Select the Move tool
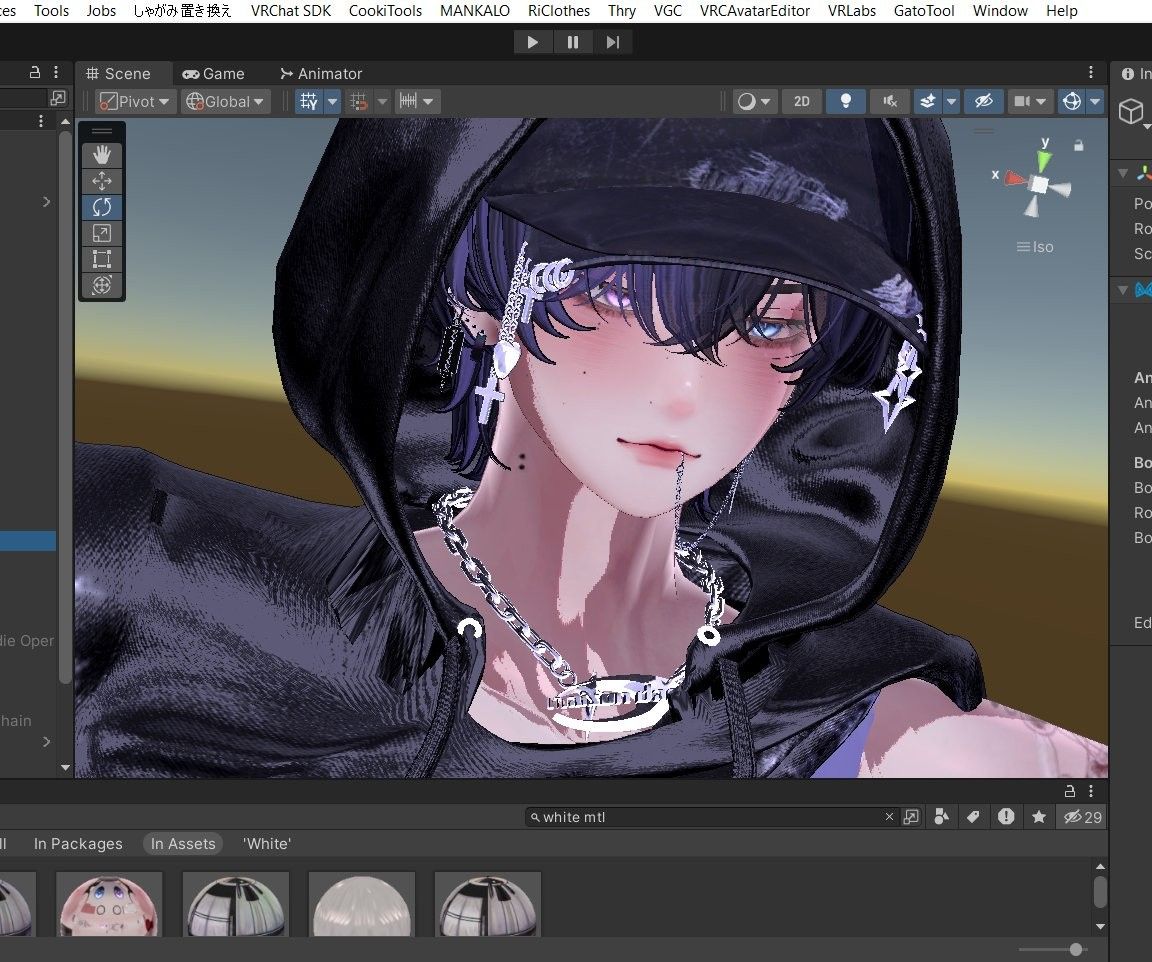 pyautogui.click(x=101, y=181)
